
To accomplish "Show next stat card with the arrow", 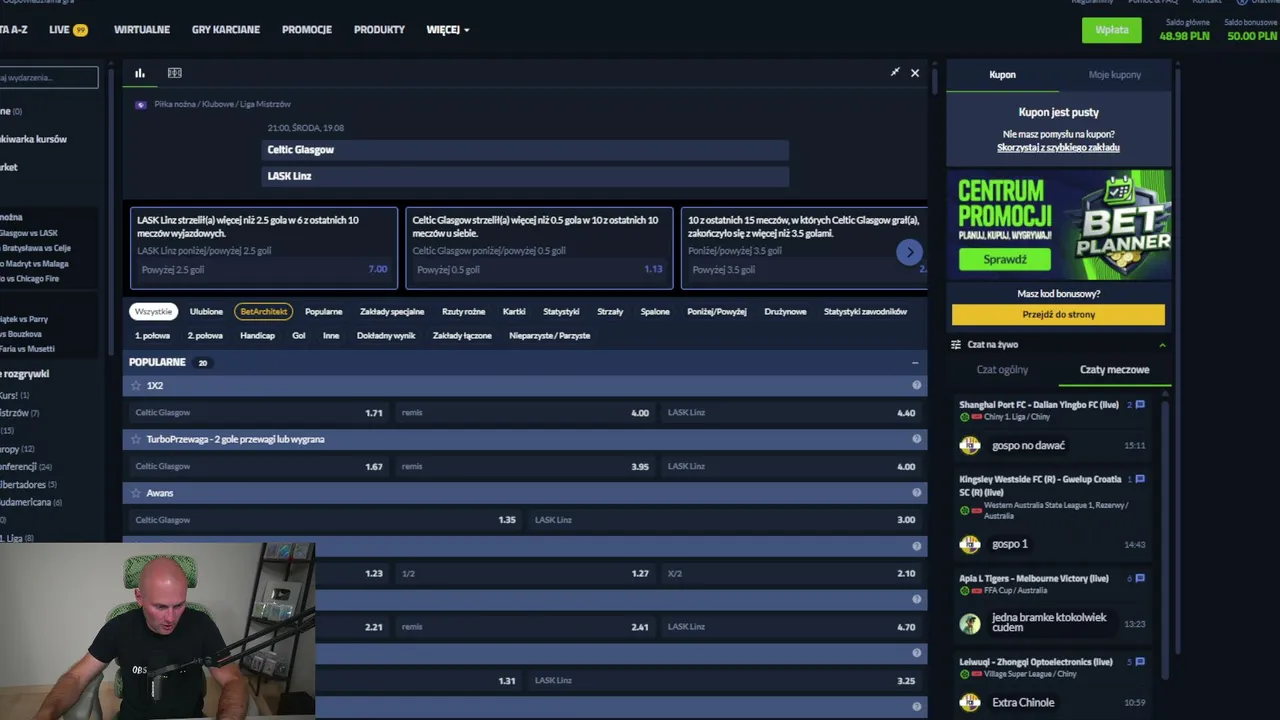I will pyautogui.click(x=909, y=252).
